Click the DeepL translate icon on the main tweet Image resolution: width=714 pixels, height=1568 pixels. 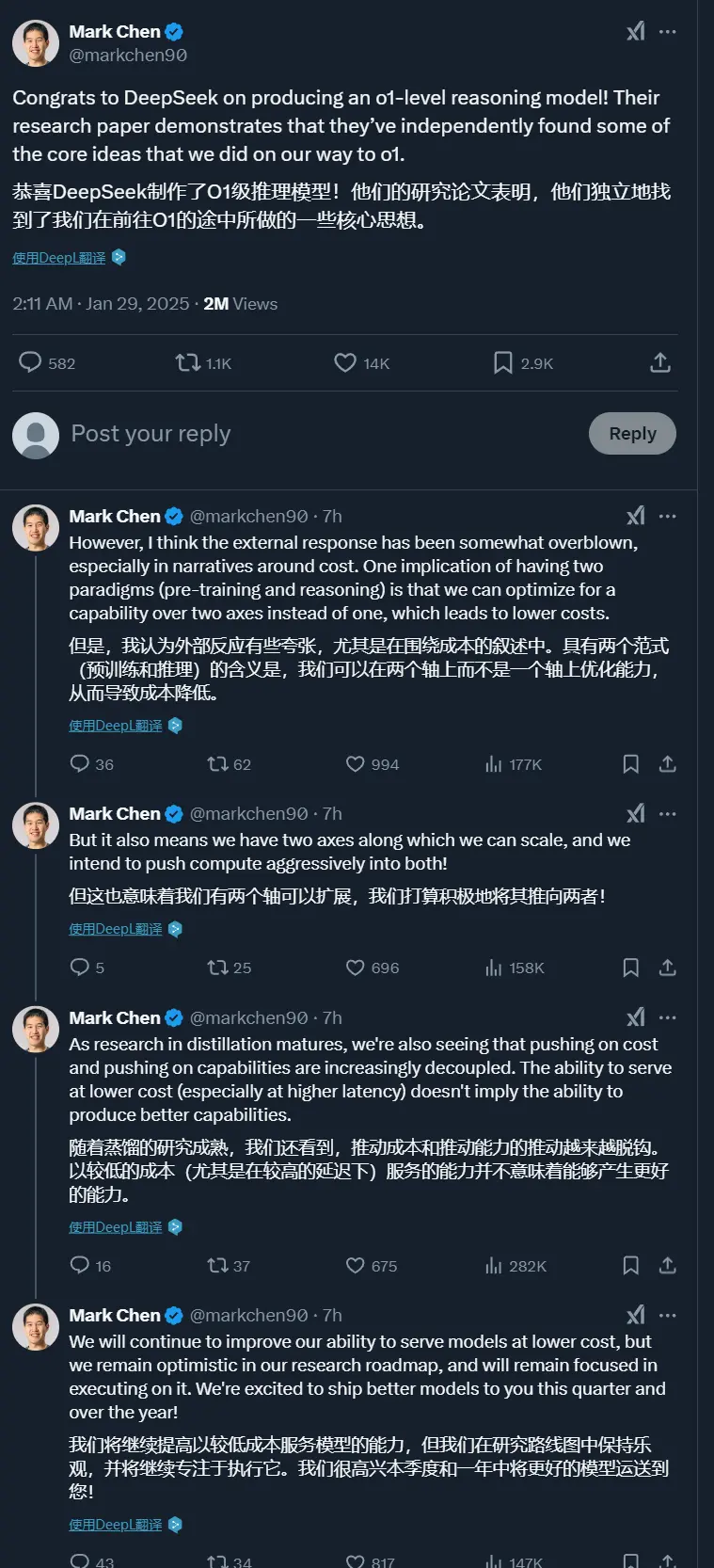pos(117,257)
